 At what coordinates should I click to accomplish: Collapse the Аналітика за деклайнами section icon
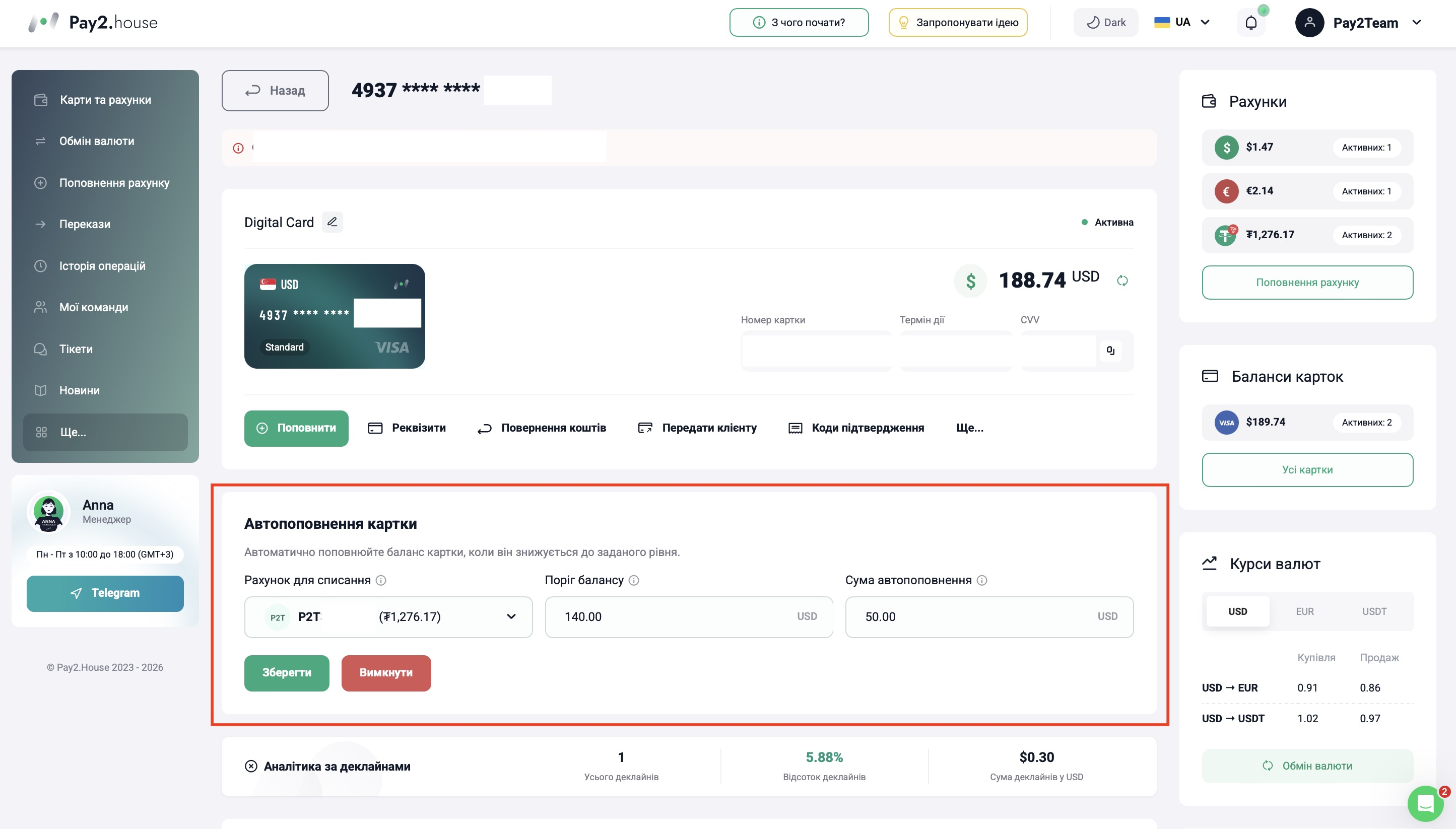250,767
